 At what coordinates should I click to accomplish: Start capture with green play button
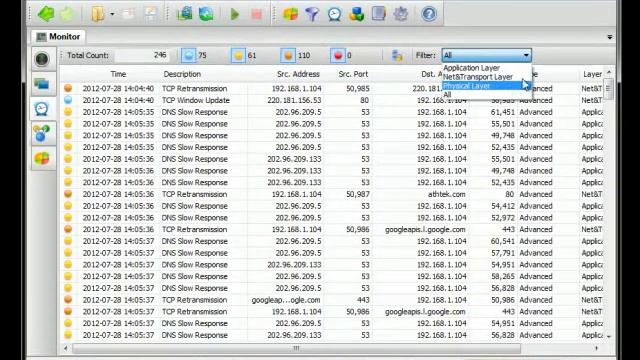tap(235, 14)
